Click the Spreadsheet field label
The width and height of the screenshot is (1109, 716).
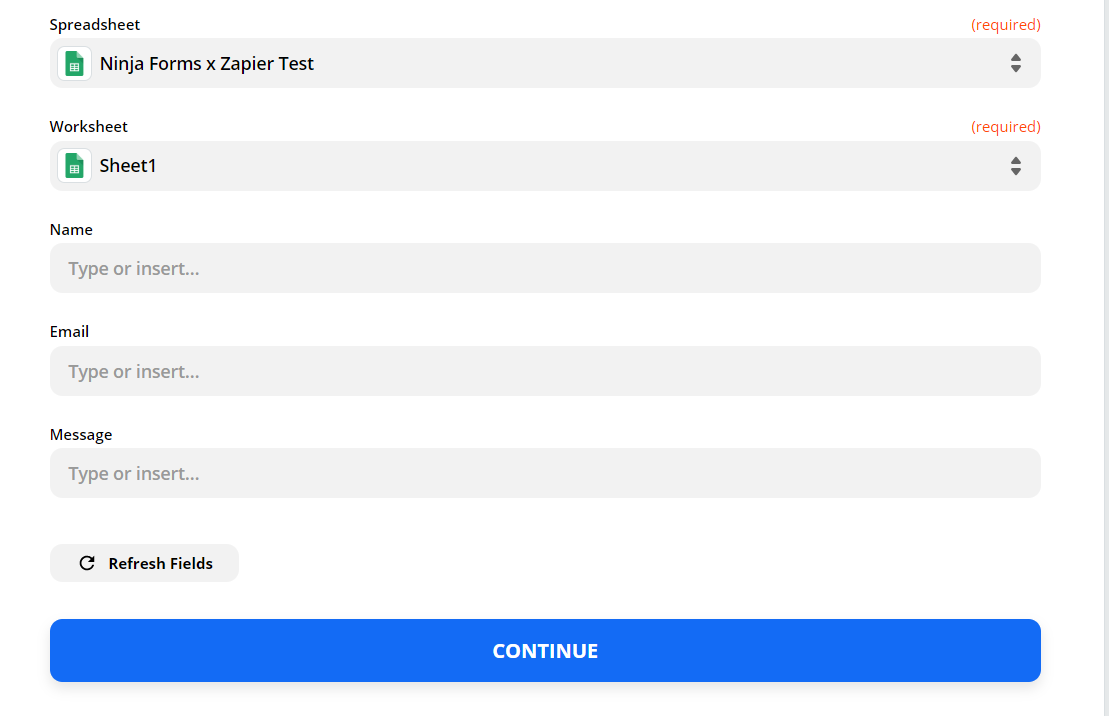click(95, 24)
